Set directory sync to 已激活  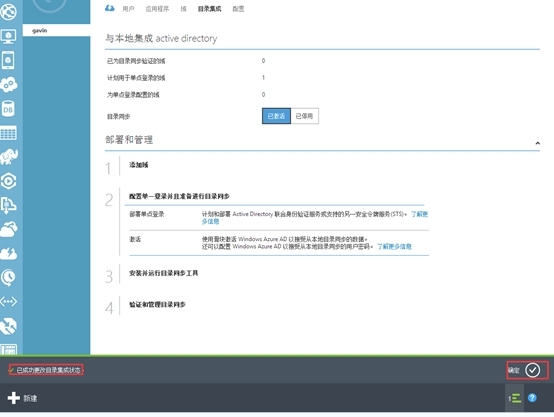pyautogui.click(x=276, y=116)
